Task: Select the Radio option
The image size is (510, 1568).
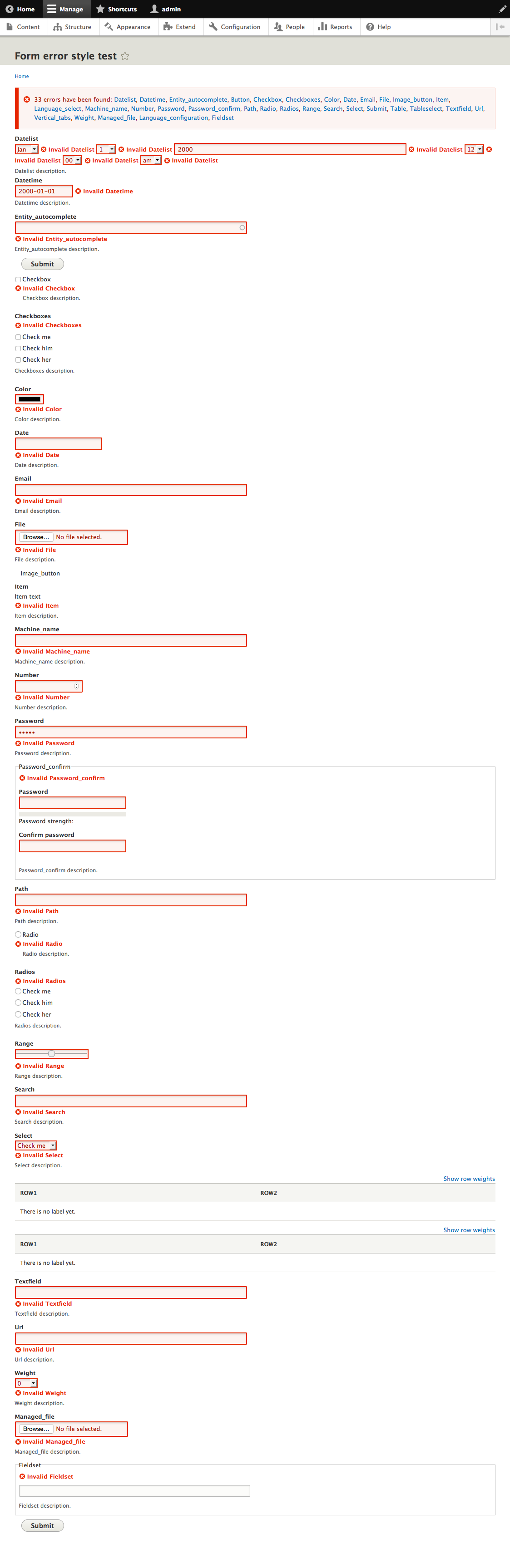Action: [x=18, y=934]
